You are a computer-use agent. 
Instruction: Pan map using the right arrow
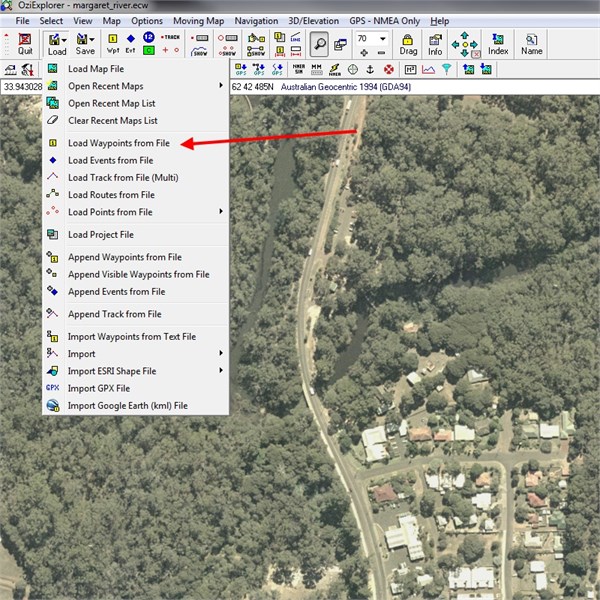pyautogui.click(x=474, y=45)
